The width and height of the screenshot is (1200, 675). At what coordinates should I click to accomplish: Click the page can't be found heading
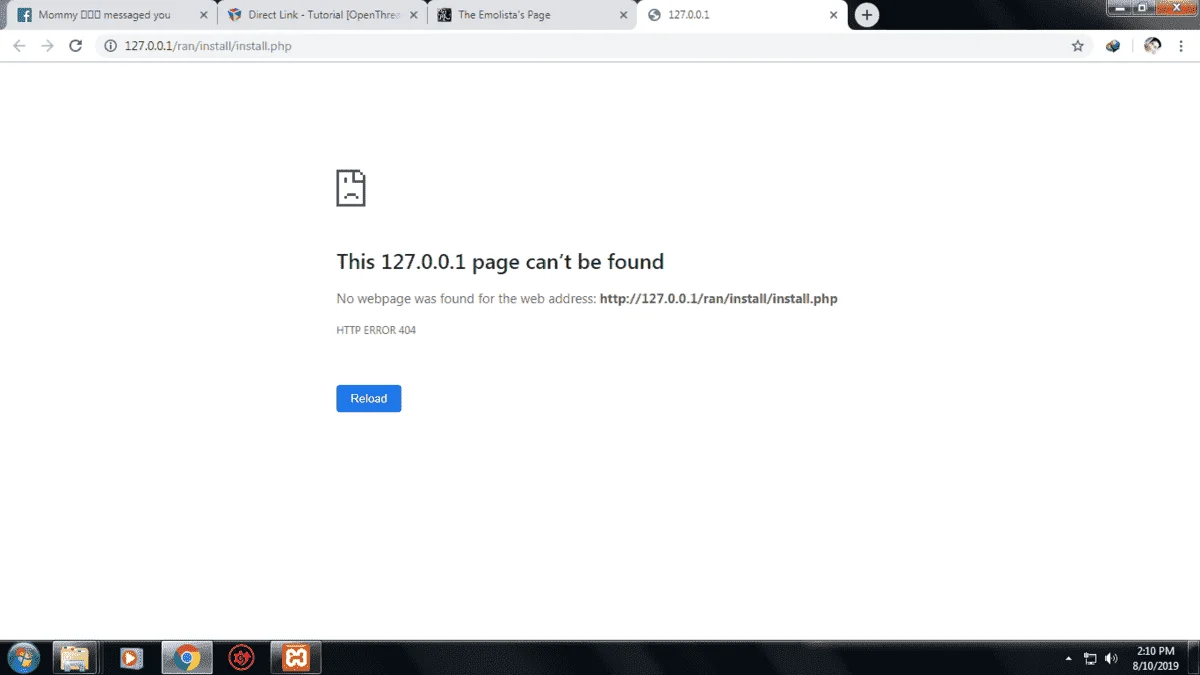point(500,262)
